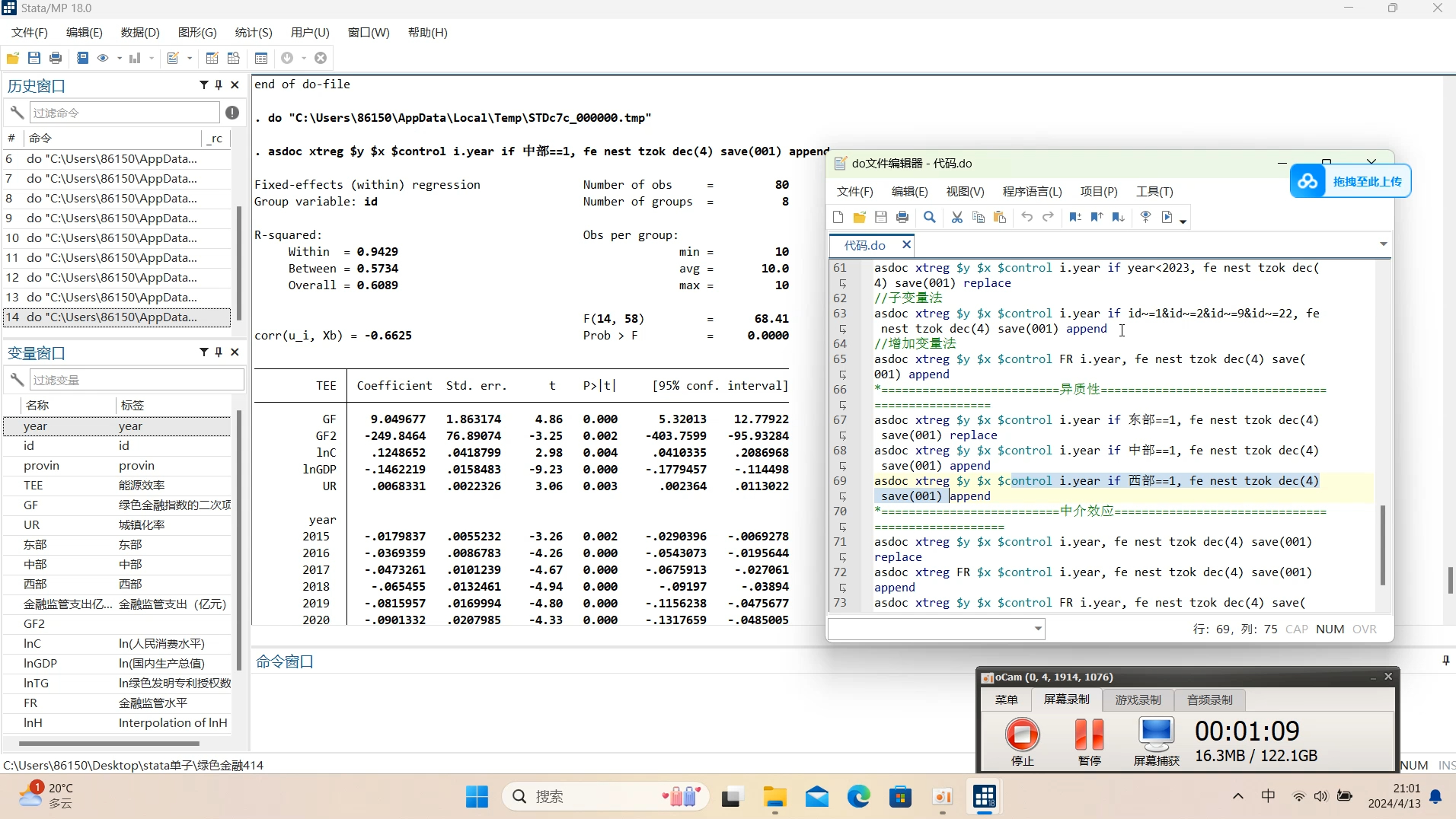The height and width of the screenshot is (819, 1456).
Task: Click the copy icon in the do-file editor toolbar
Action: click(x=979, y=217)
